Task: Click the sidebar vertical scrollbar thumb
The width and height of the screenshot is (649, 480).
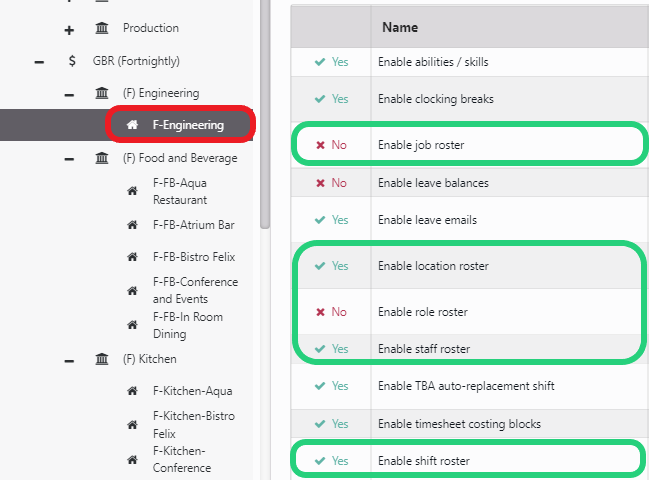Action: click(265, 114)
